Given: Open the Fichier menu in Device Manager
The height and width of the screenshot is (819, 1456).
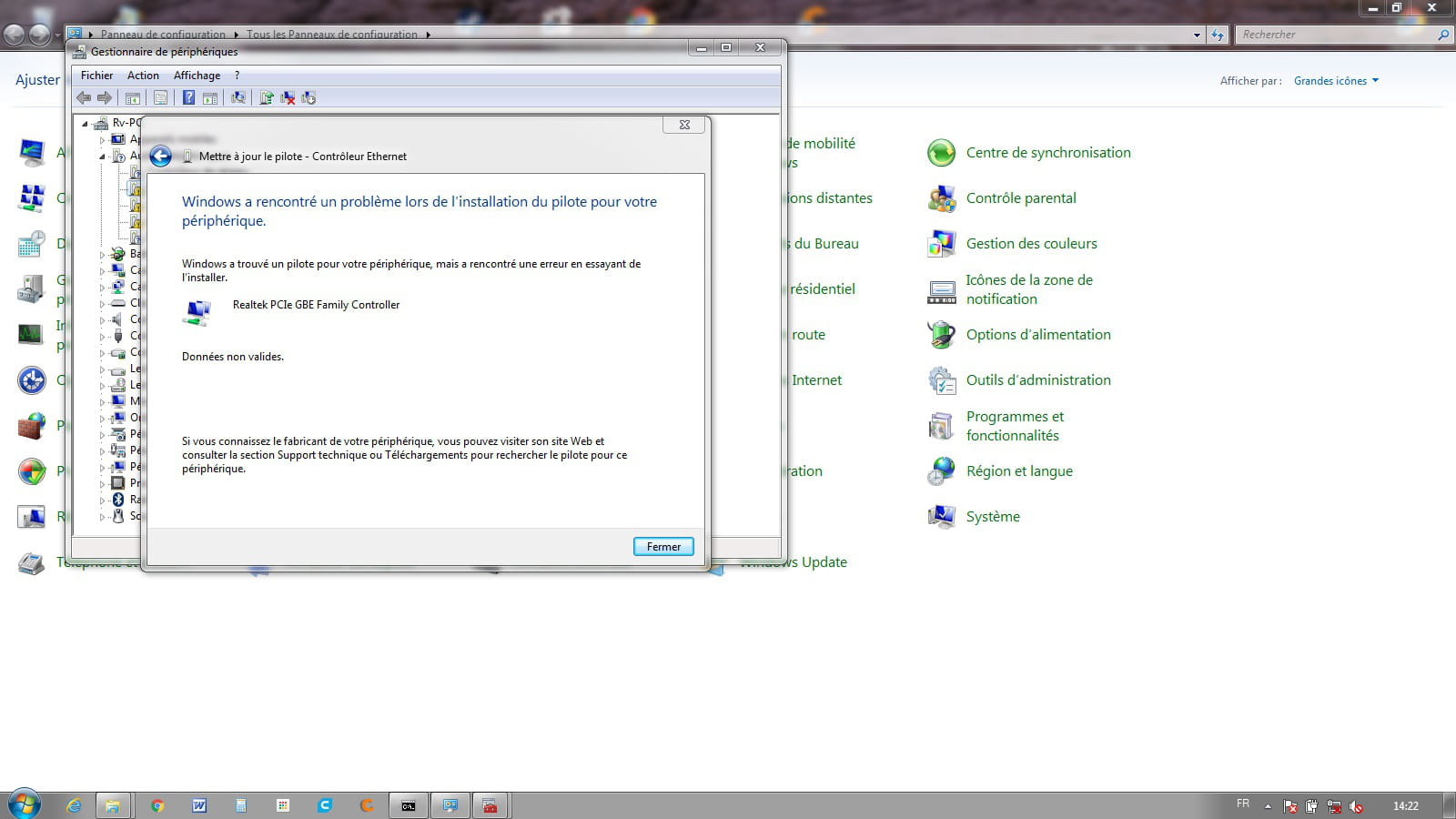Looking at the screenshot, I should click(96, 76).
